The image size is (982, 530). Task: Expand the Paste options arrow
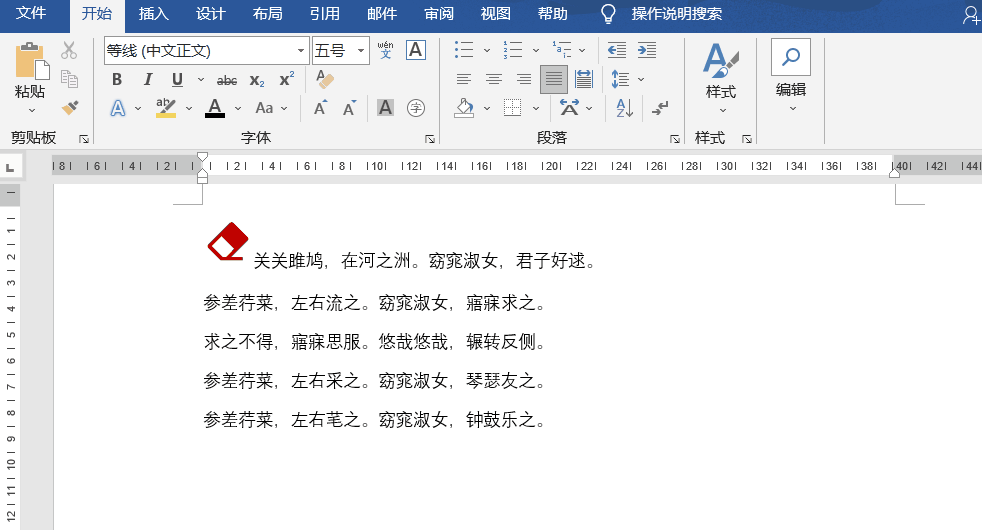coord(31,110)
